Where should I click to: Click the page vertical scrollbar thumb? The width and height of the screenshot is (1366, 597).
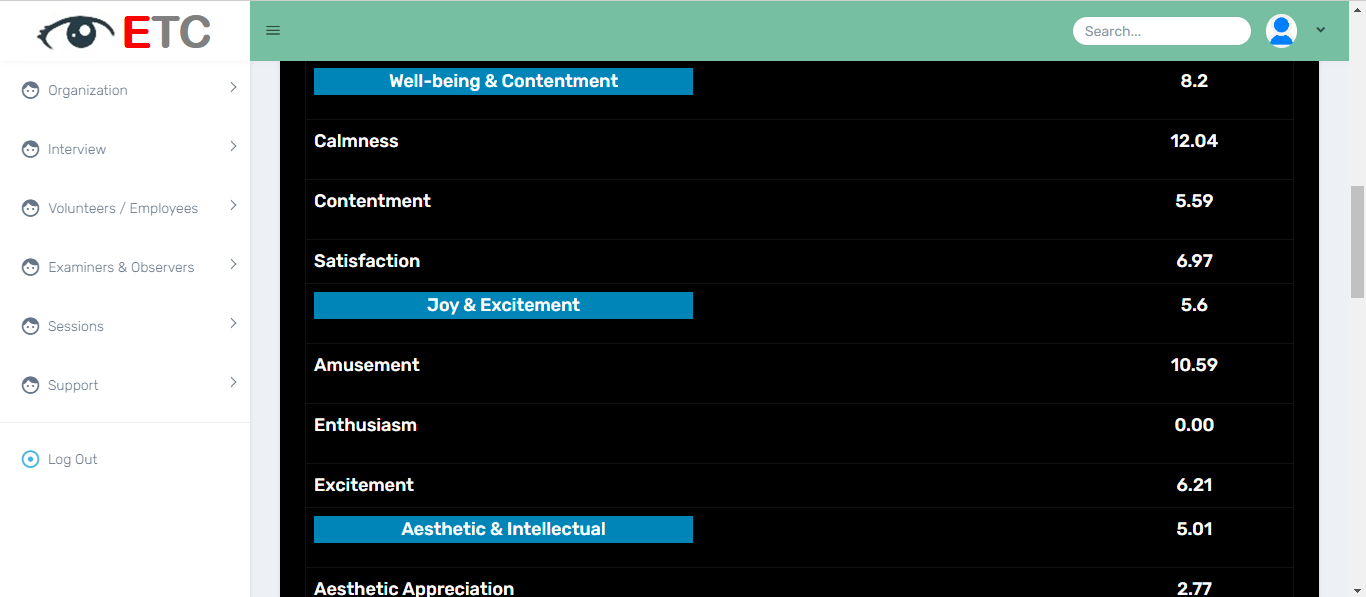coord(1357,241)
